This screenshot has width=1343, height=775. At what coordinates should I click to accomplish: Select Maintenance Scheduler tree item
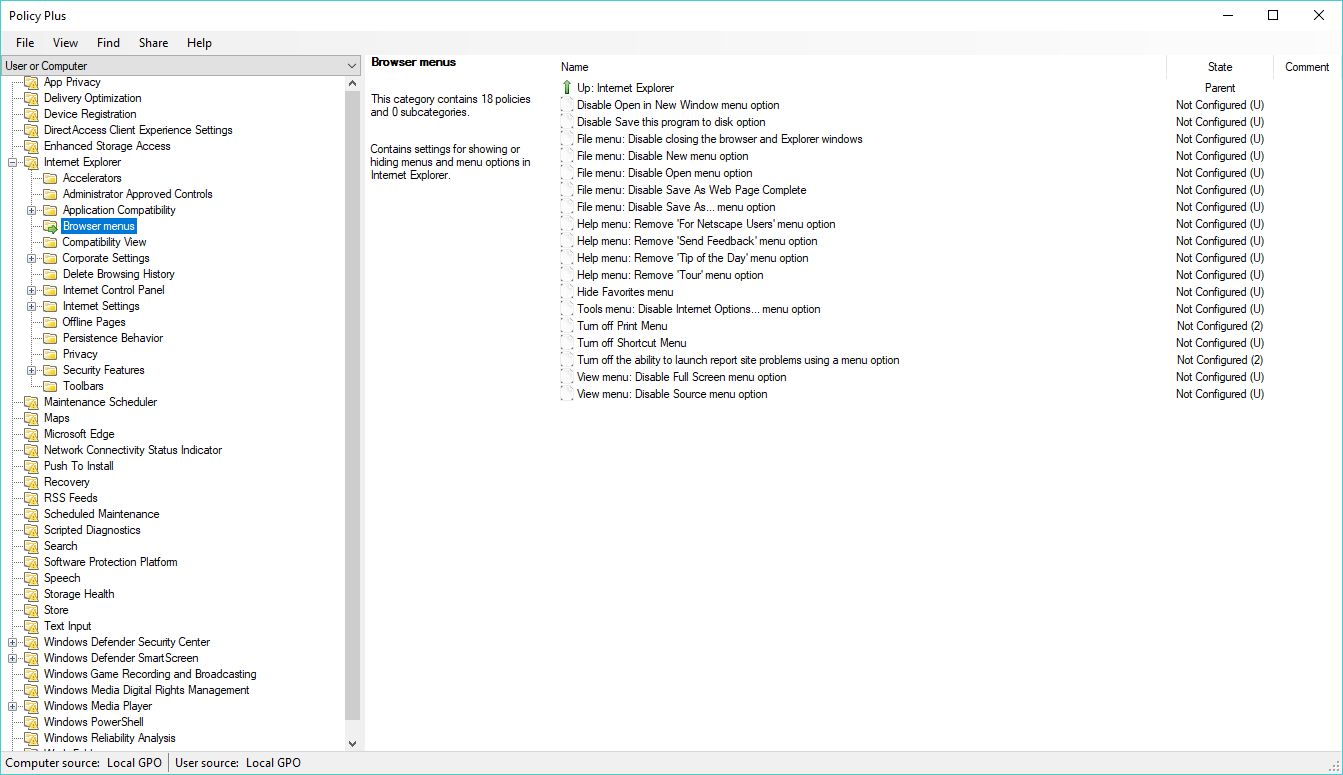coord(100,402)
